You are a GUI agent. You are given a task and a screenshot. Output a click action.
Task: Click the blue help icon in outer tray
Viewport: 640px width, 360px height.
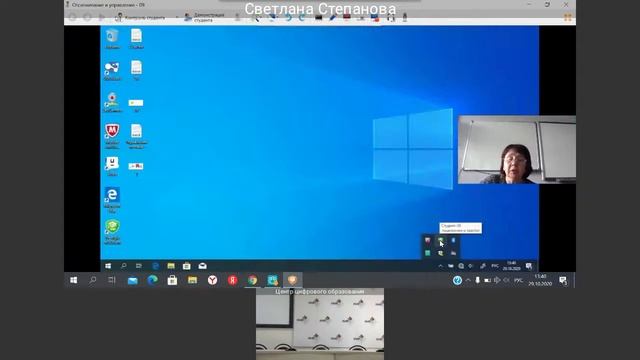tap(457, 280)
